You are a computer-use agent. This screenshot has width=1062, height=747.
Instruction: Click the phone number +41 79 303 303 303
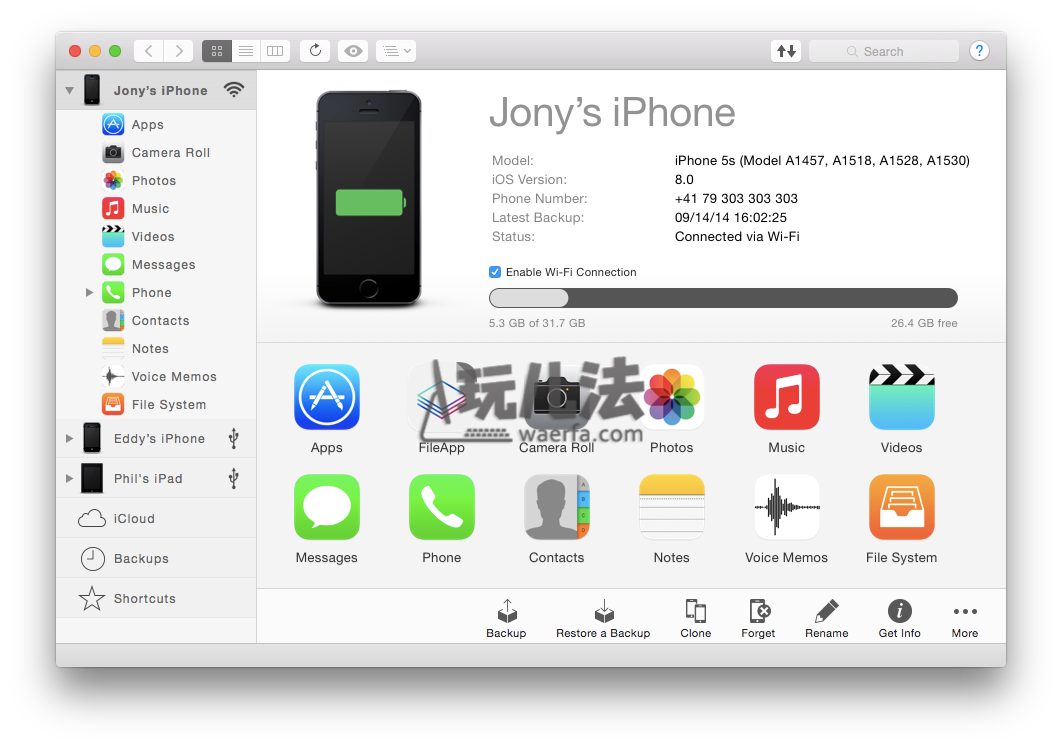736,198
